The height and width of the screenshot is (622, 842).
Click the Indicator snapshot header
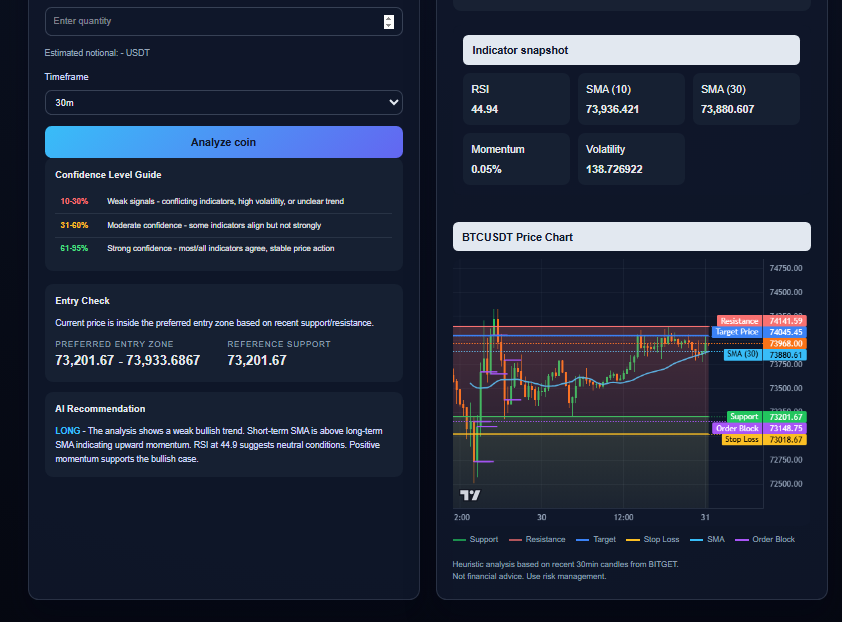(631, 50)
